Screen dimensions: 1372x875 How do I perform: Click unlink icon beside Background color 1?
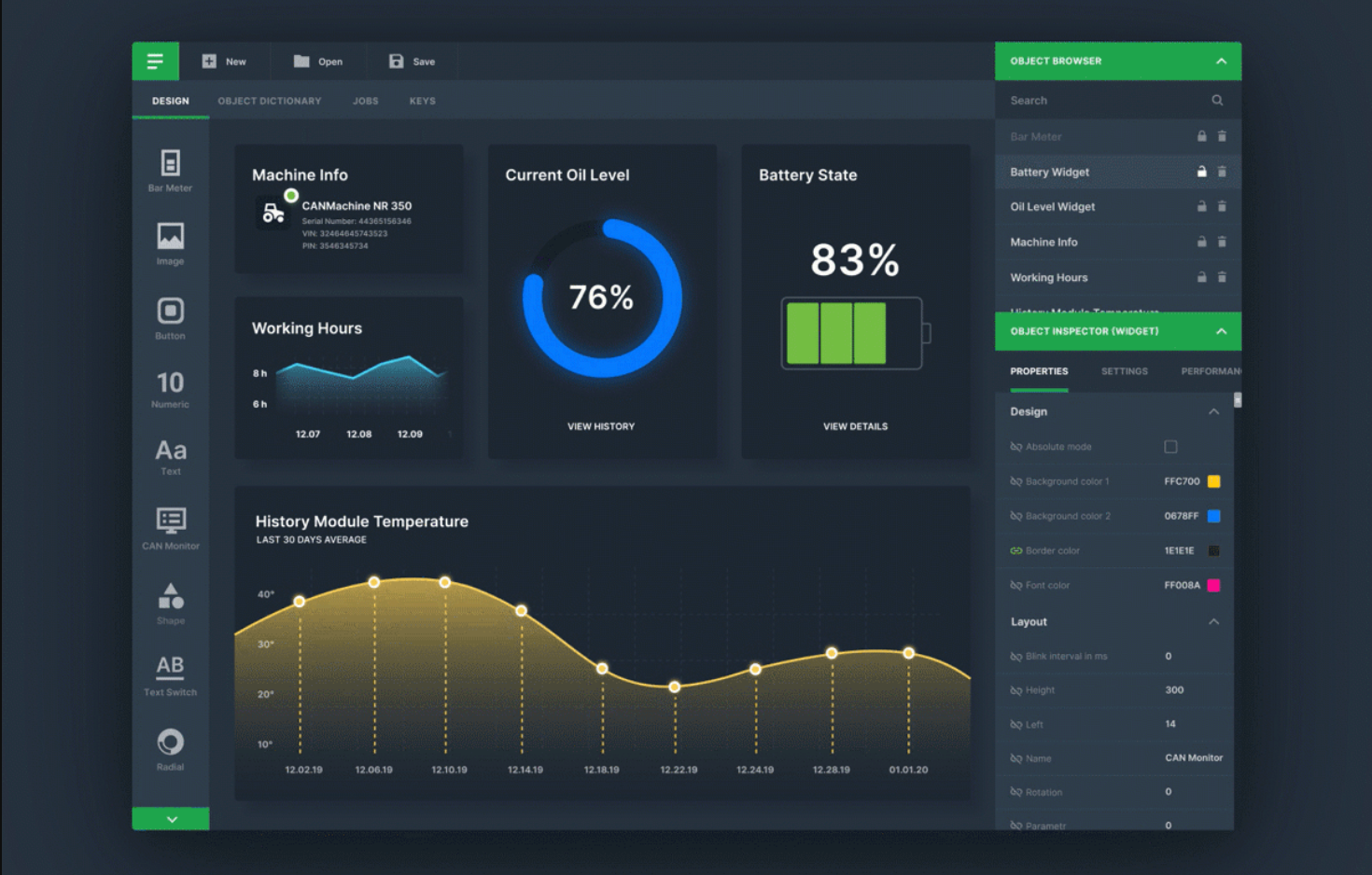1015,481
